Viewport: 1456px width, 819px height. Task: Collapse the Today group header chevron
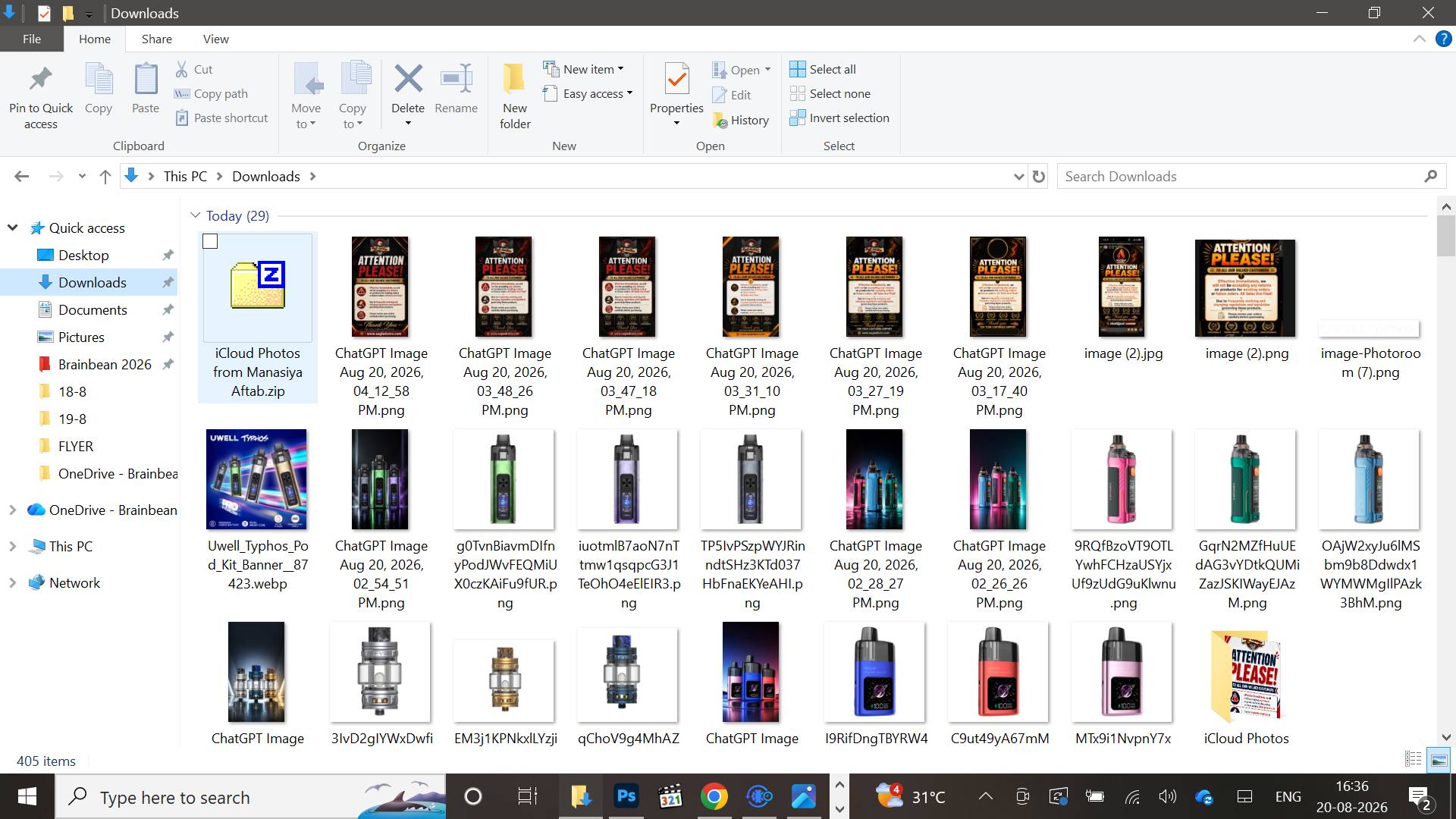(195, 215)
